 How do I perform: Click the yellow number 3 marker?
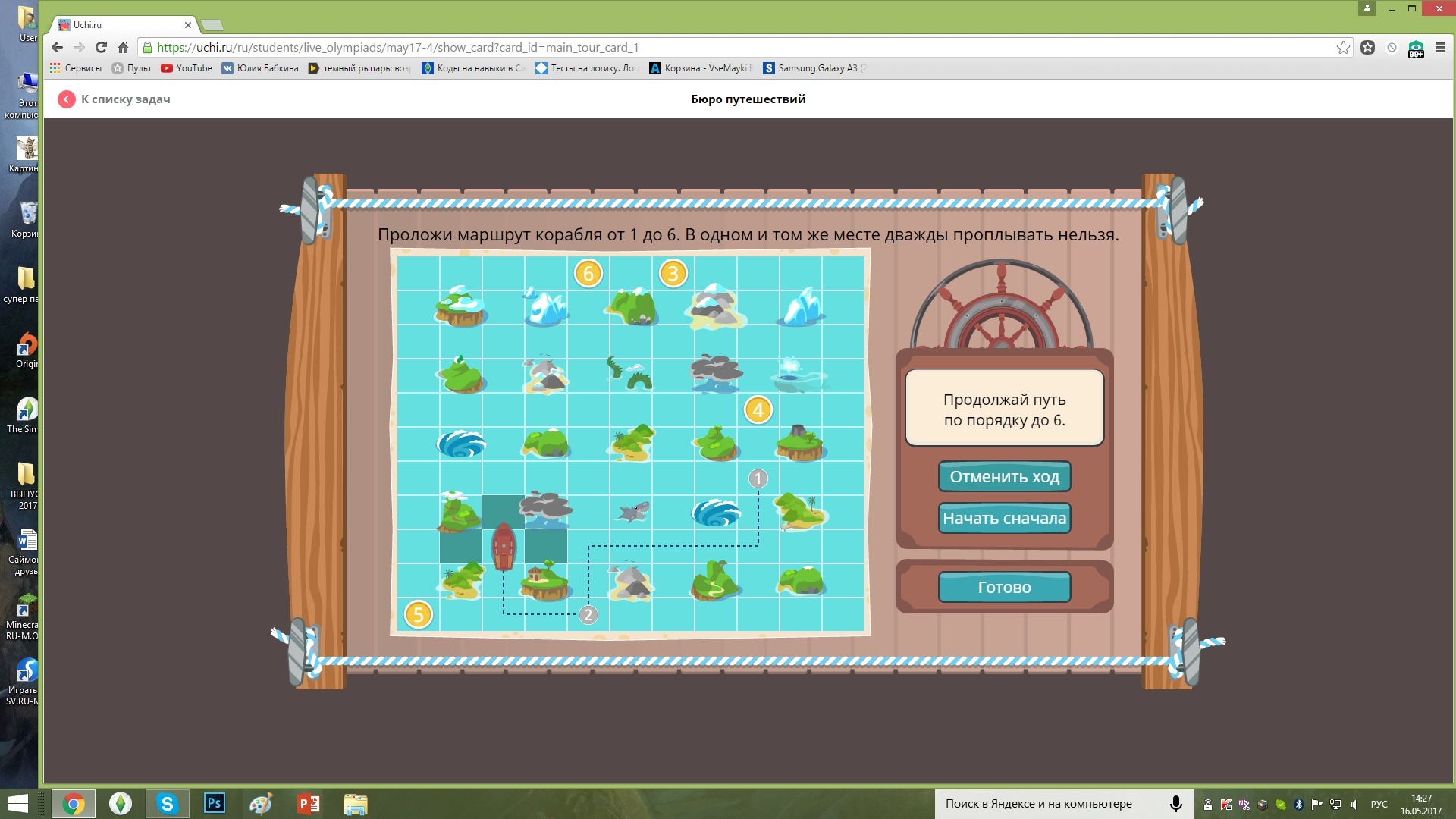(673, 274)
